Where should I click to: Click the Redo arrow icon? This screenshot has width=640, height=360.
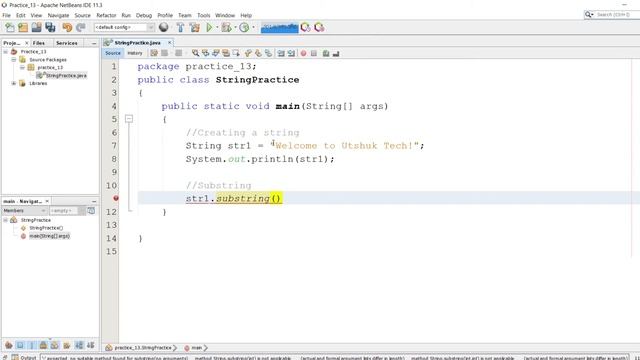tap(80, 27)
